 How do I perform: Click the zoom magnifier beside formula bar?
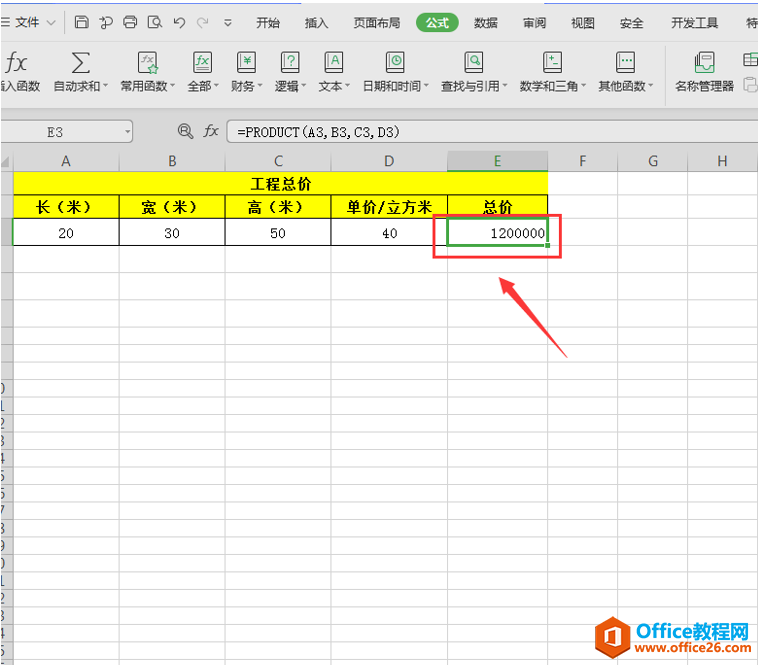tap(185, 131)
